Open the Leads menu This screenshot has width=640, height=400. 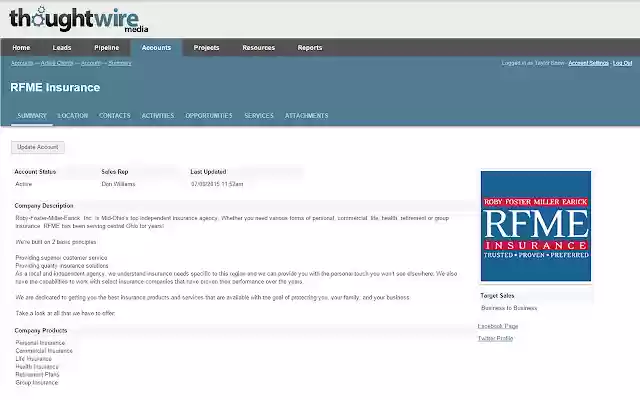pos(62,48)
